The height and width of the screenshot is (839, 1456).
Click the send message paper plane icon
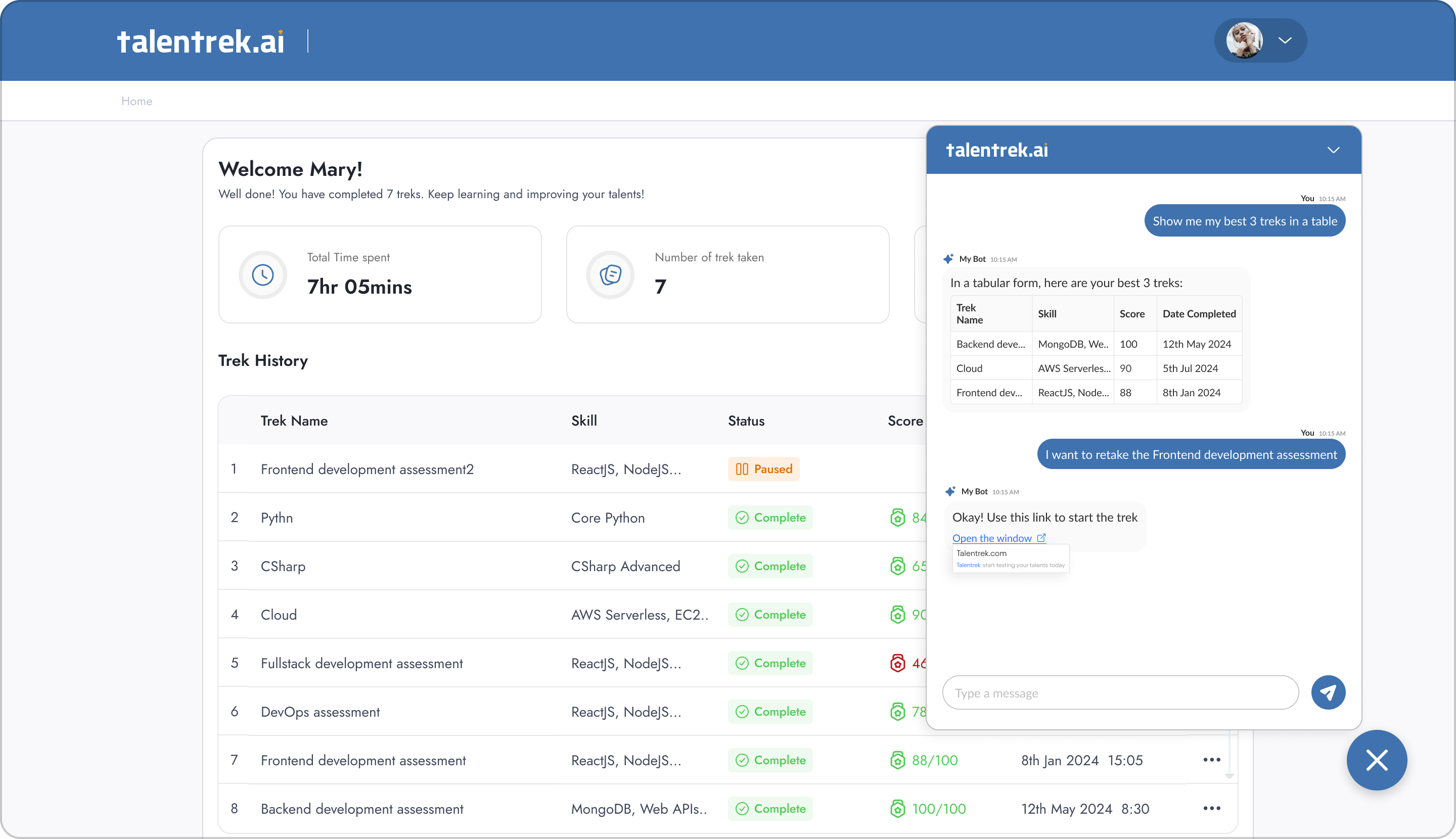pyautogui.click(x=1328, y=692)
